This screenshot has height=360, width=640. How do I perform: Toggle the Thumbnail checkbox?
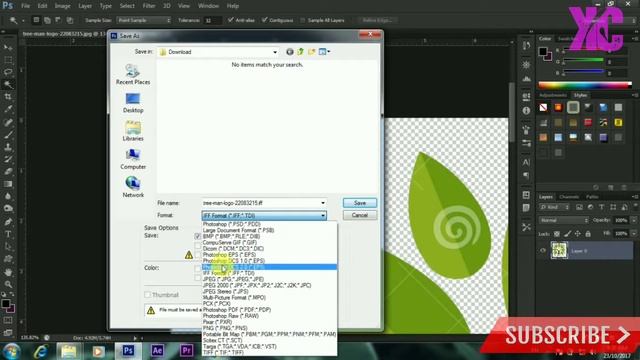147,295
